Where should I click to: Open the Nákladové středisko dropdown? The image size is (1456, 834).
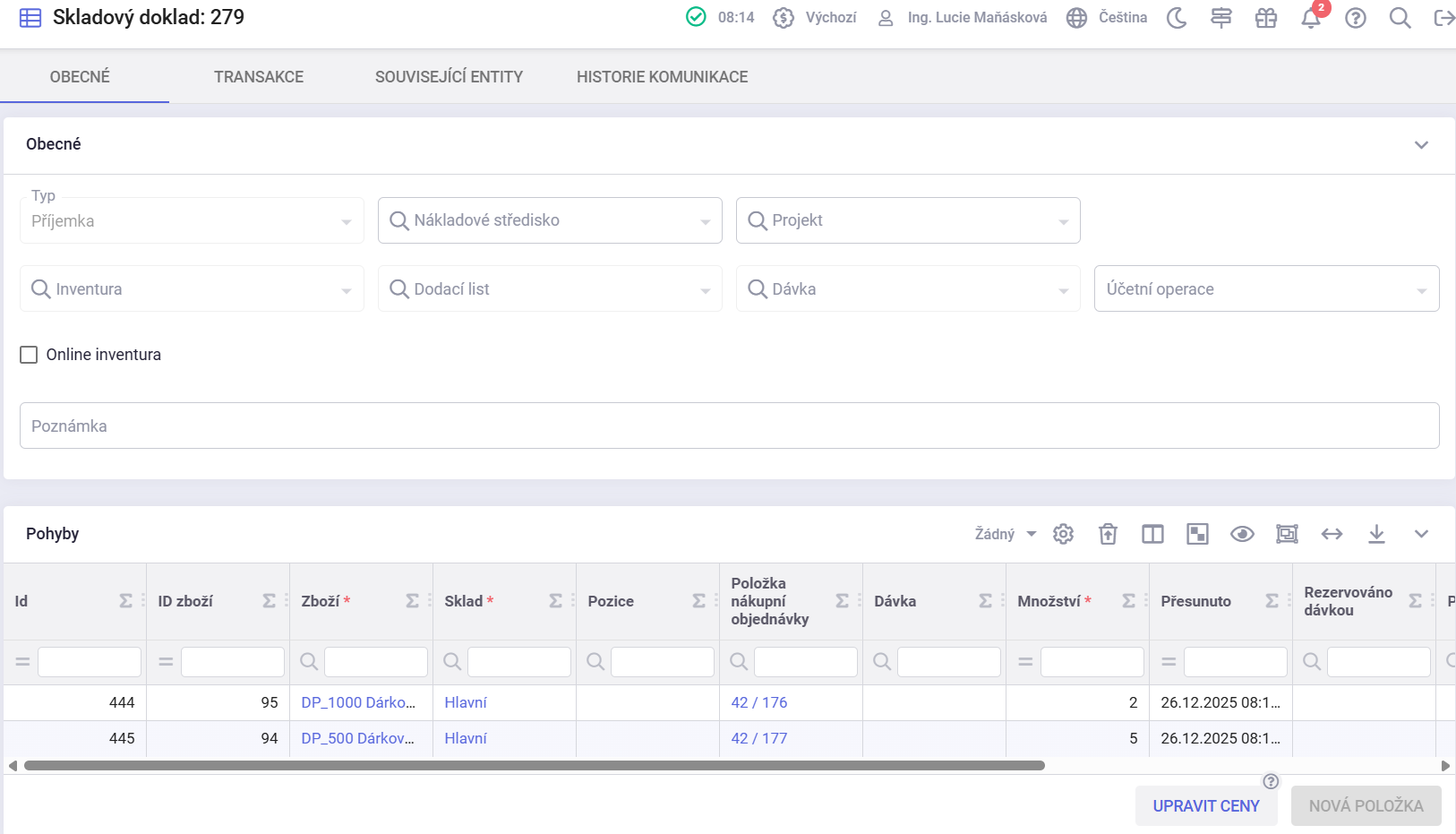click(550, 220)
